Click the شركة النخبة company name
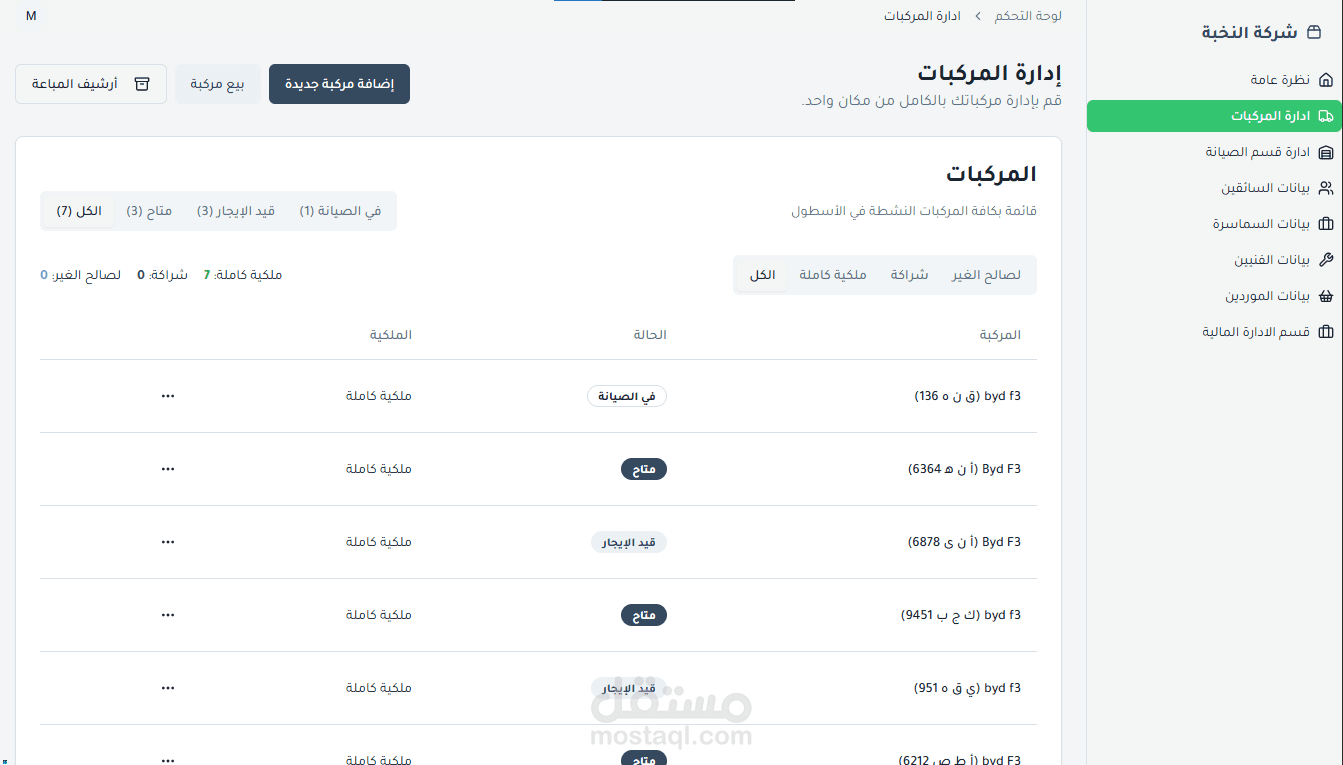Screen dimensions: 1343x765 (1249, 32)
